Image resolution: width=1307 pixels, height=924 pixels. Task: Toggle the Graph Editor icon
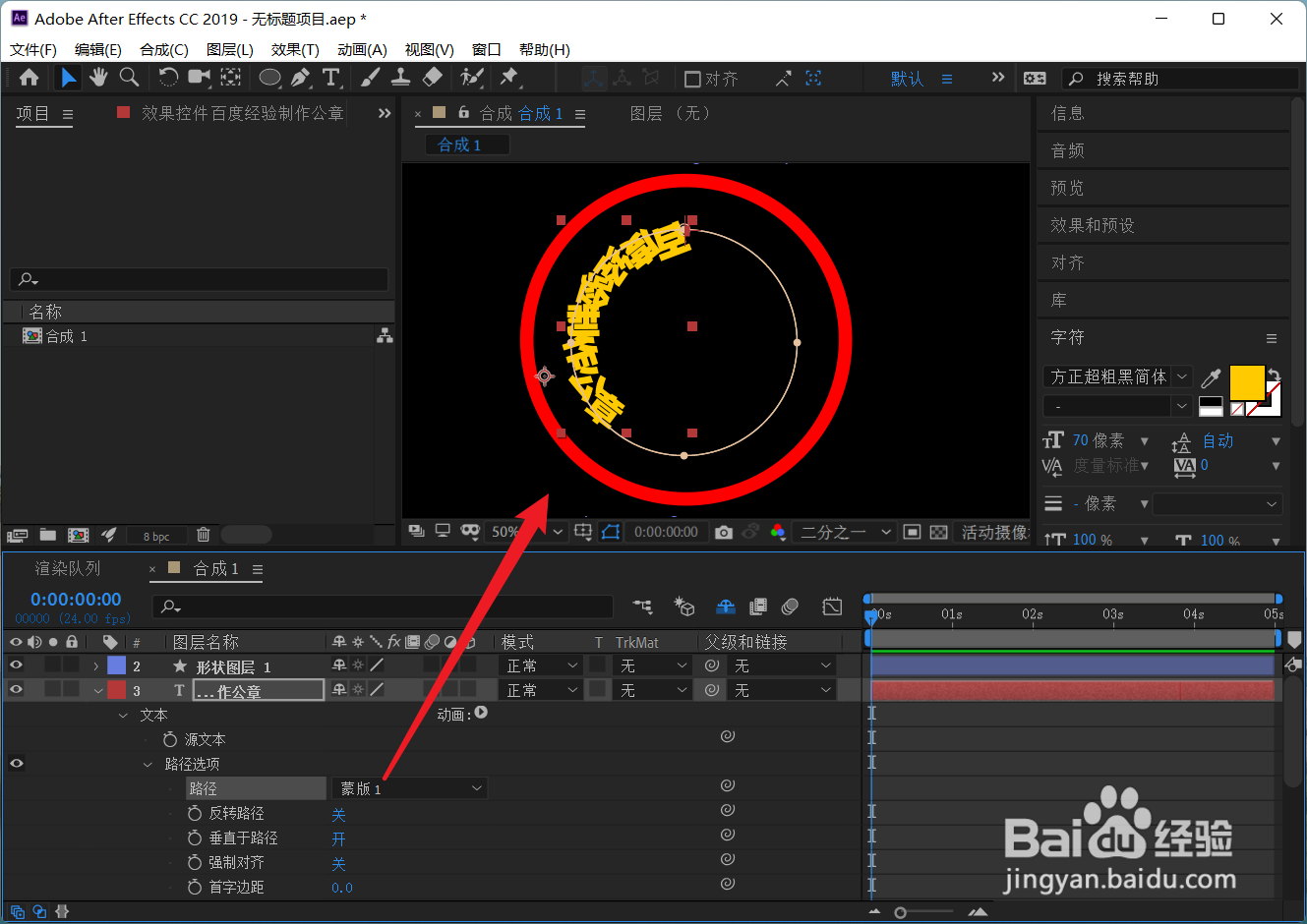tap(832, 606)
